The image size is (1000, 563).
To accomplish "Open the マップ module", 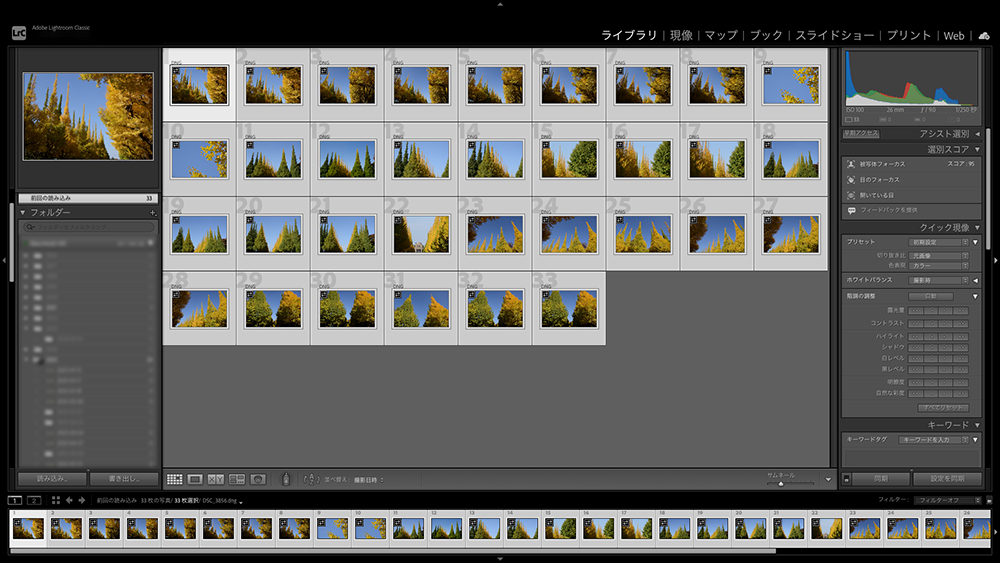I will point(721,36).
